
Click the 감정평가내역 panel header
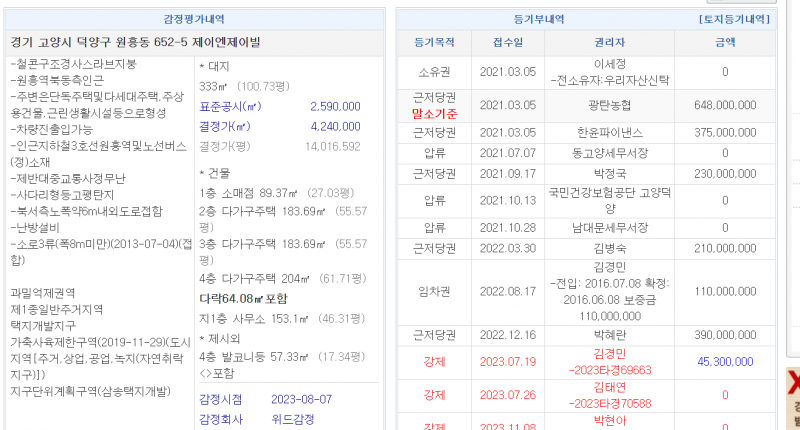click(x=194, y=18)
